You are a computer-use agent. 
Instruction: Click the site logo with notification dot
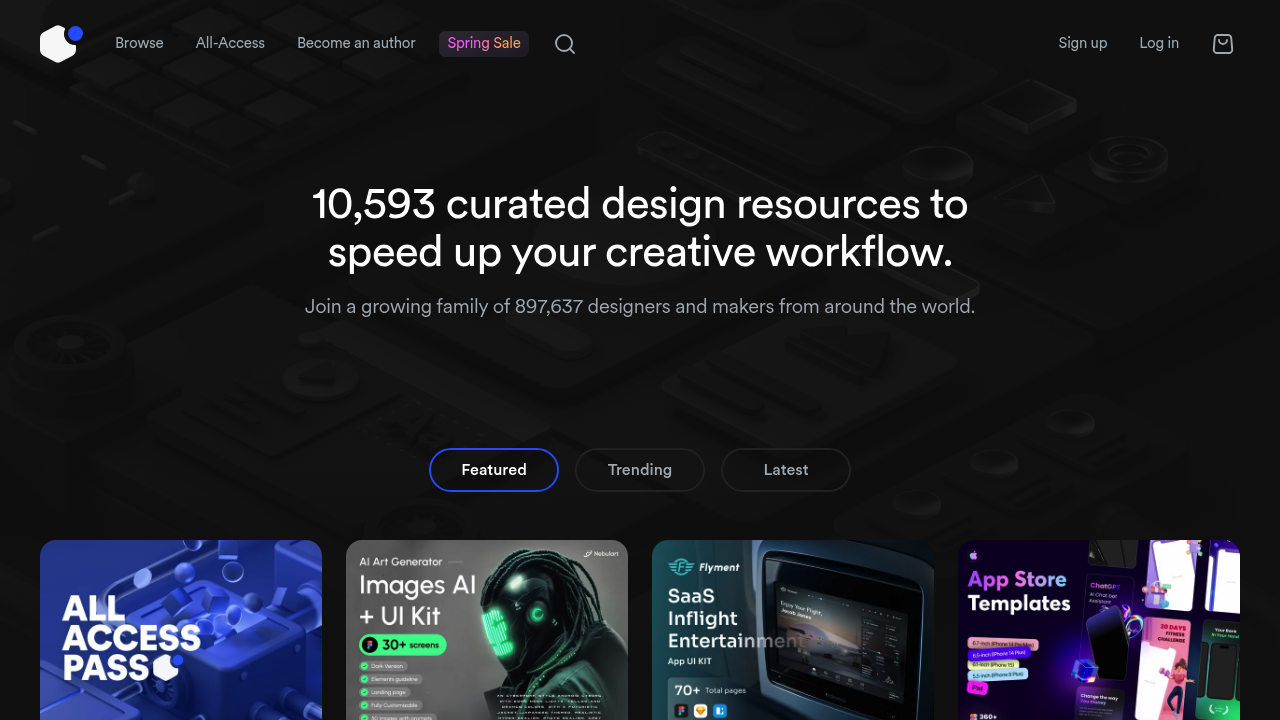pos(58,43)
